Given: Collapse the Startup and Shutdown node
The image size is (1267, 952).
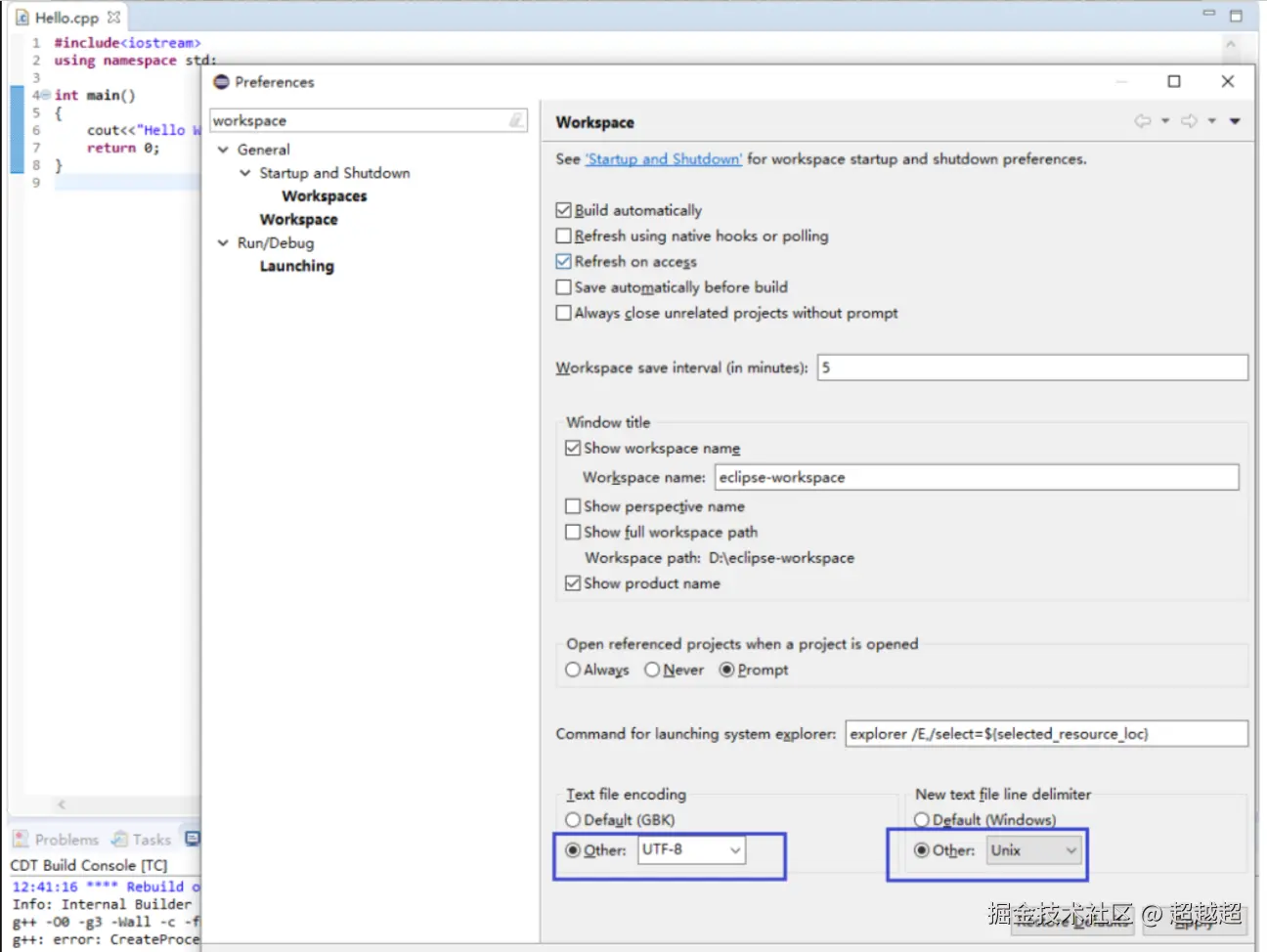Looking at the screenshot, I should [245, 173].
